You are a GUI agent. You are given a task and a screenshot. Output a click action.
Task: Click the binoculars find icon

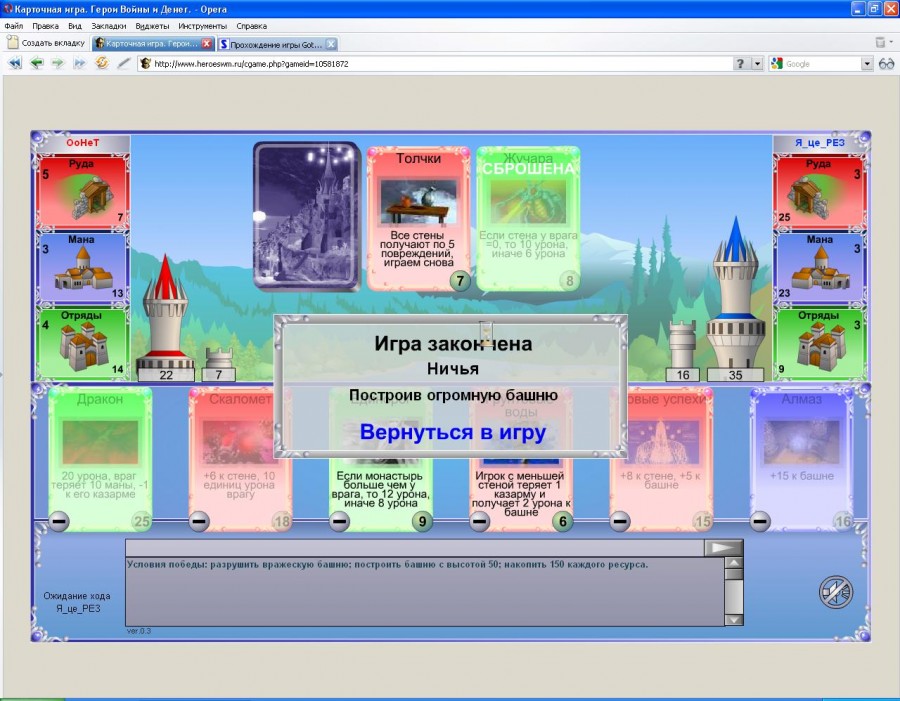coord(887,64)
